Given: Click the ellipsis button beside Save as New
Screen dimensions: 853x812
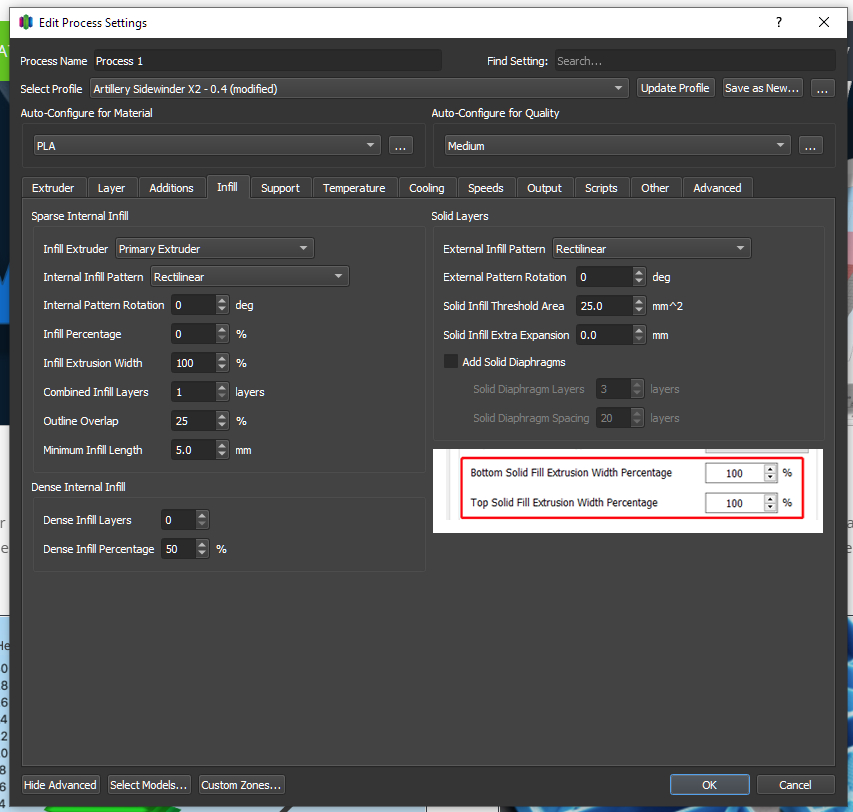Looking at the screenshot, I should [822, 88].
